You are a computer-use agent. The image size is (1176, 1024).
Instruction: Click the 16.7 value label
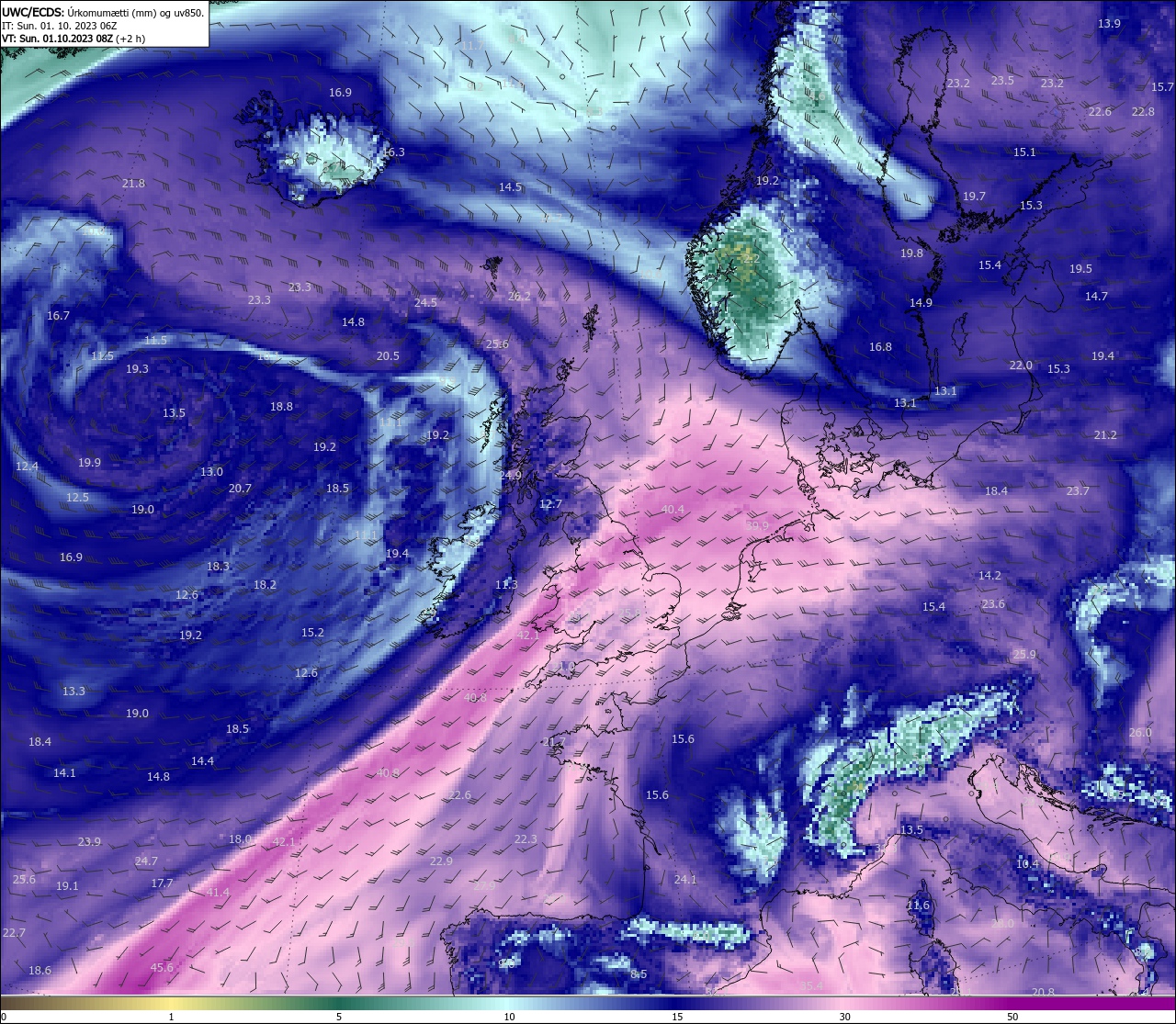pyautogui.click(x=58, y=316)
